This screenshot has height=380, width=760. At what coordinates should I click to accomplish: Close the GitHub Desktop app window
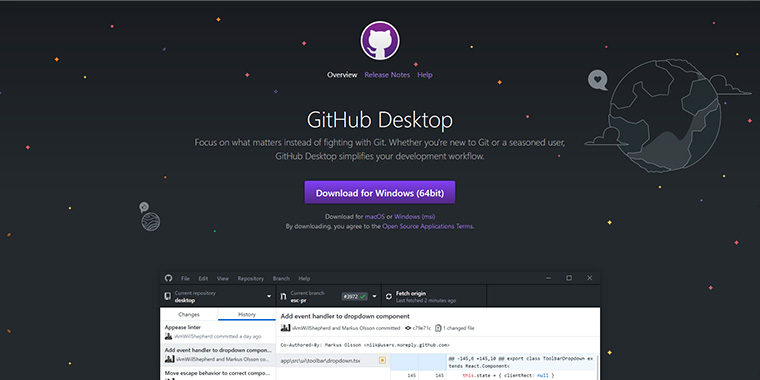(x=589, y=278)
